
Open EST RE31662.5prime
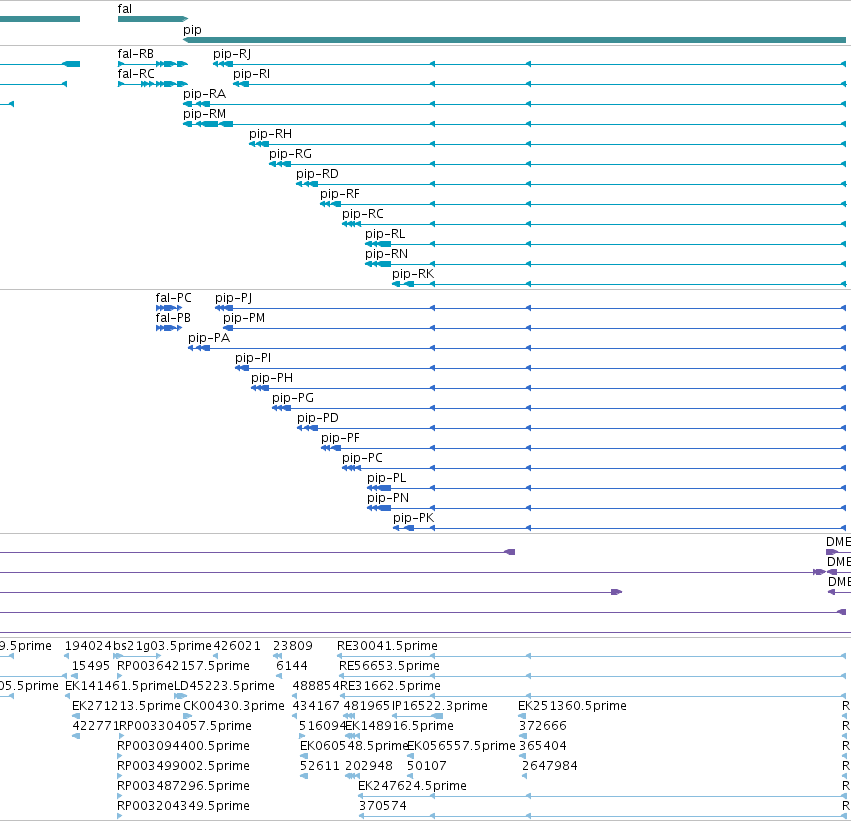(390, 686)
